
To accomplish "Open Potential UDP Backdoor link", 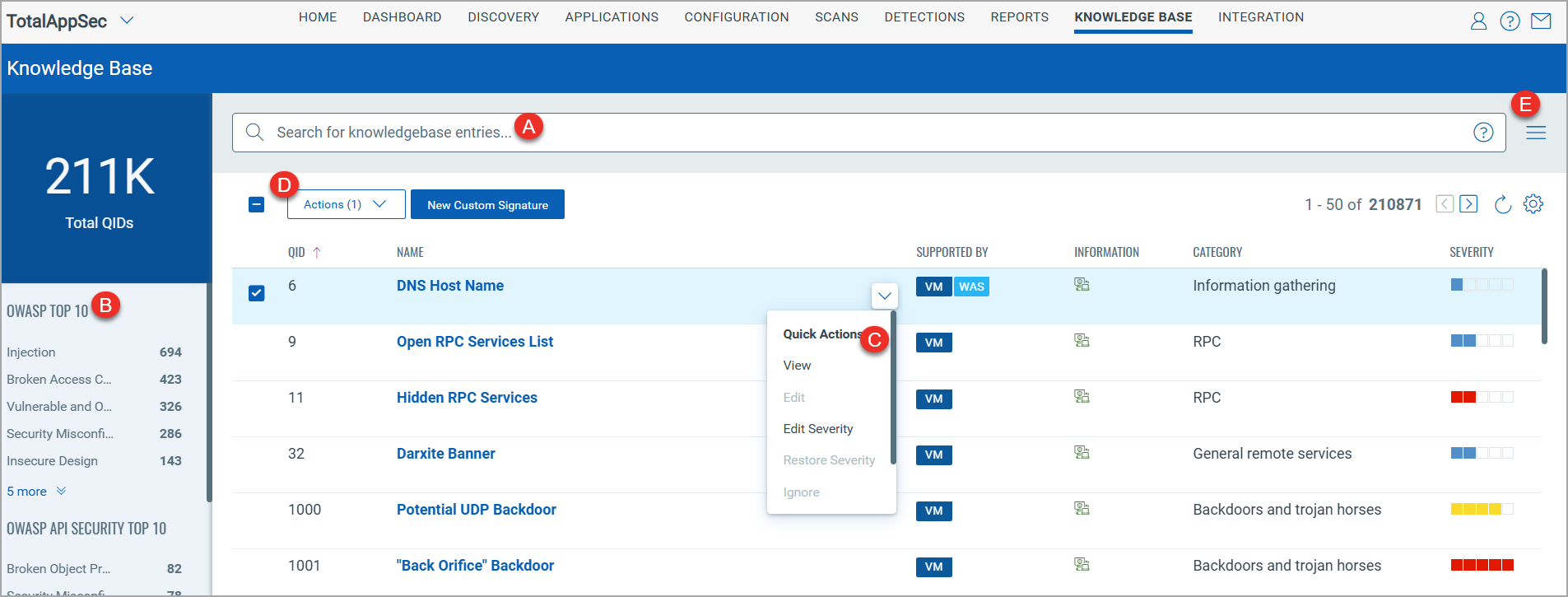I will 477,510.
